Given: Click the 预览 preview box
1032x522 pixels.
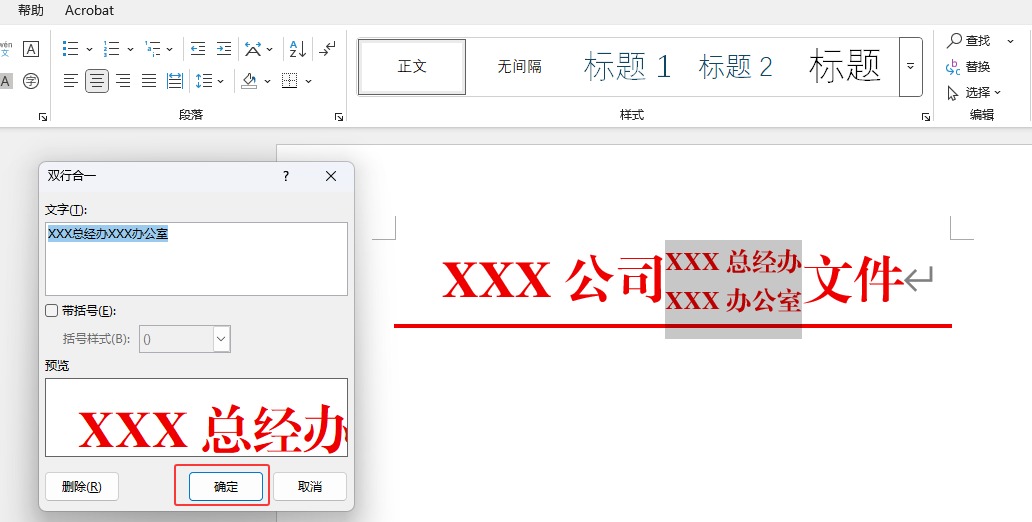Looking at the screenshot, I should [x=196, y=417].
